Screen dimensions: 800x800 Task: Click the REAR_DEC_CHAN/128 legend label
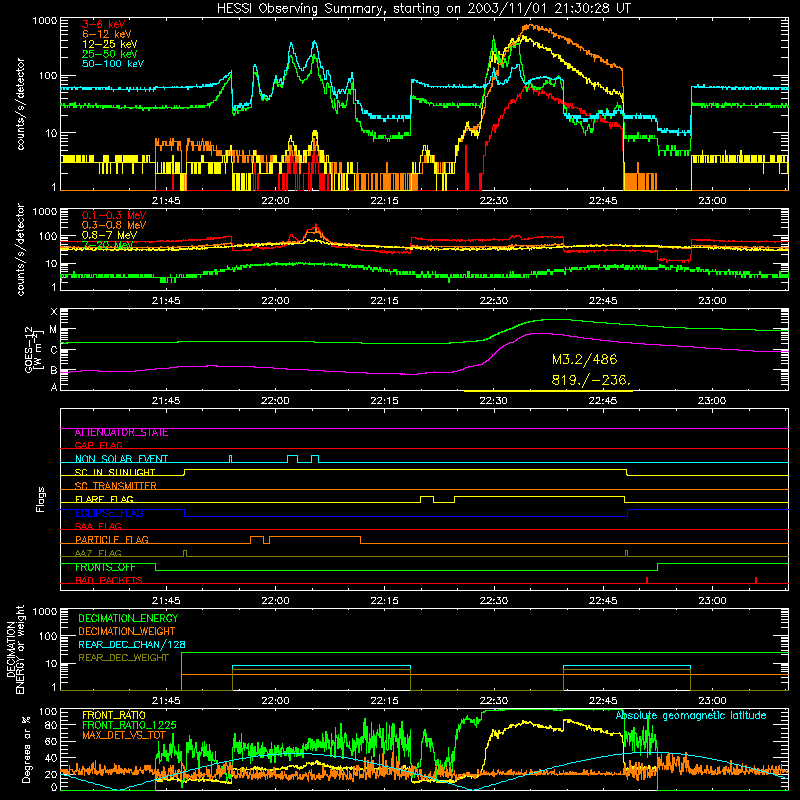click(132, 644)
